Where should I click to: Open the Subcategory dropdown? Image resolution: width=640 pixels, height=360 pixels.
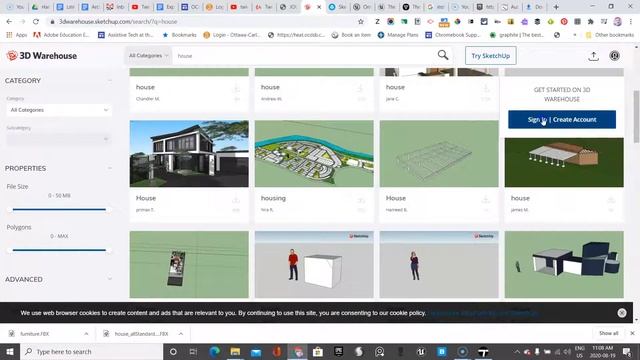click(x=59, y=139)
